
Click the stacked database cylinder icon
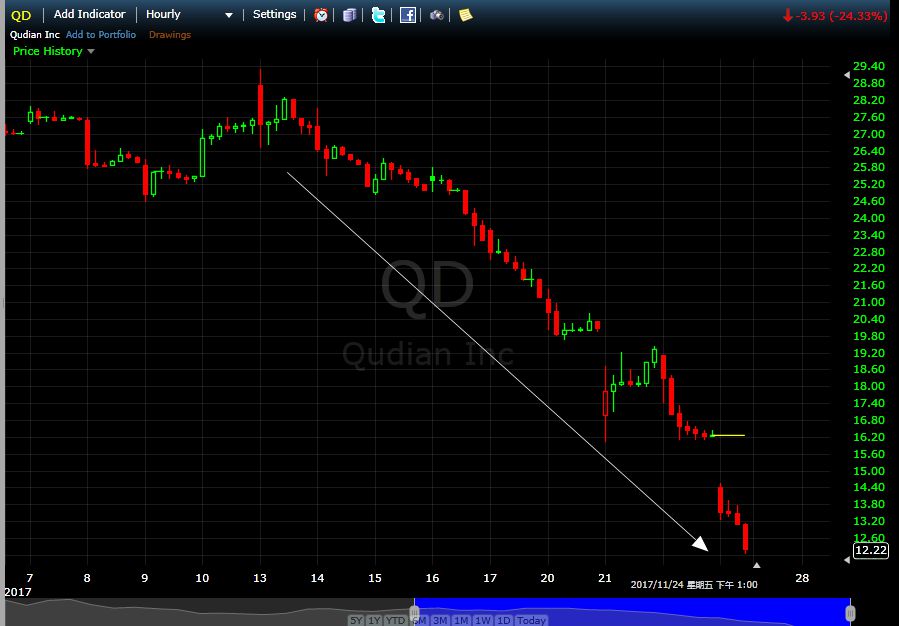pos(349,15)
